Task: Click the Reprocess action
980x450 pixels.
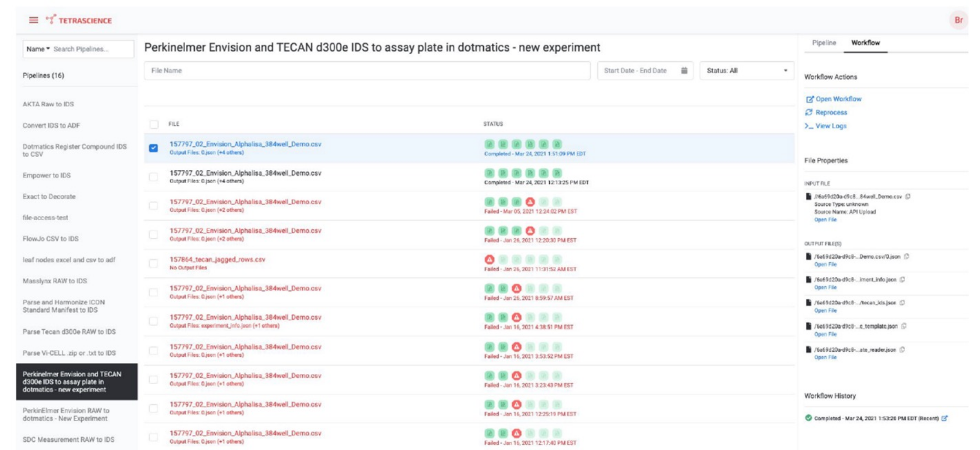Action: [826, 112]
